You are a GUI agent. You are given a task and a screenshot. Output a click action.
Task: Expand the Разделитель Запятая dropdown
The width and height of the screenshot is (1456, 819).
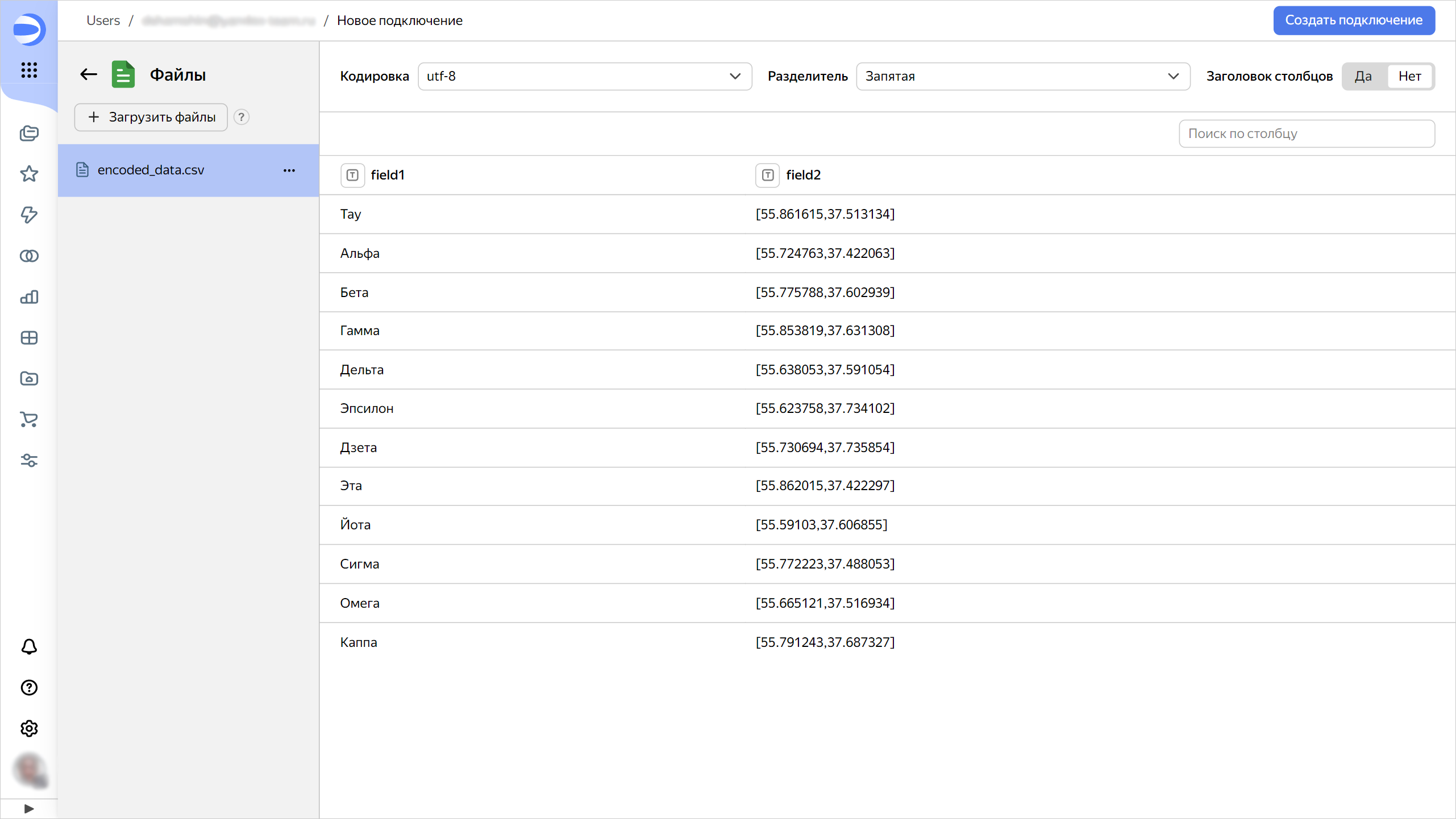[x=1022, y=76]
